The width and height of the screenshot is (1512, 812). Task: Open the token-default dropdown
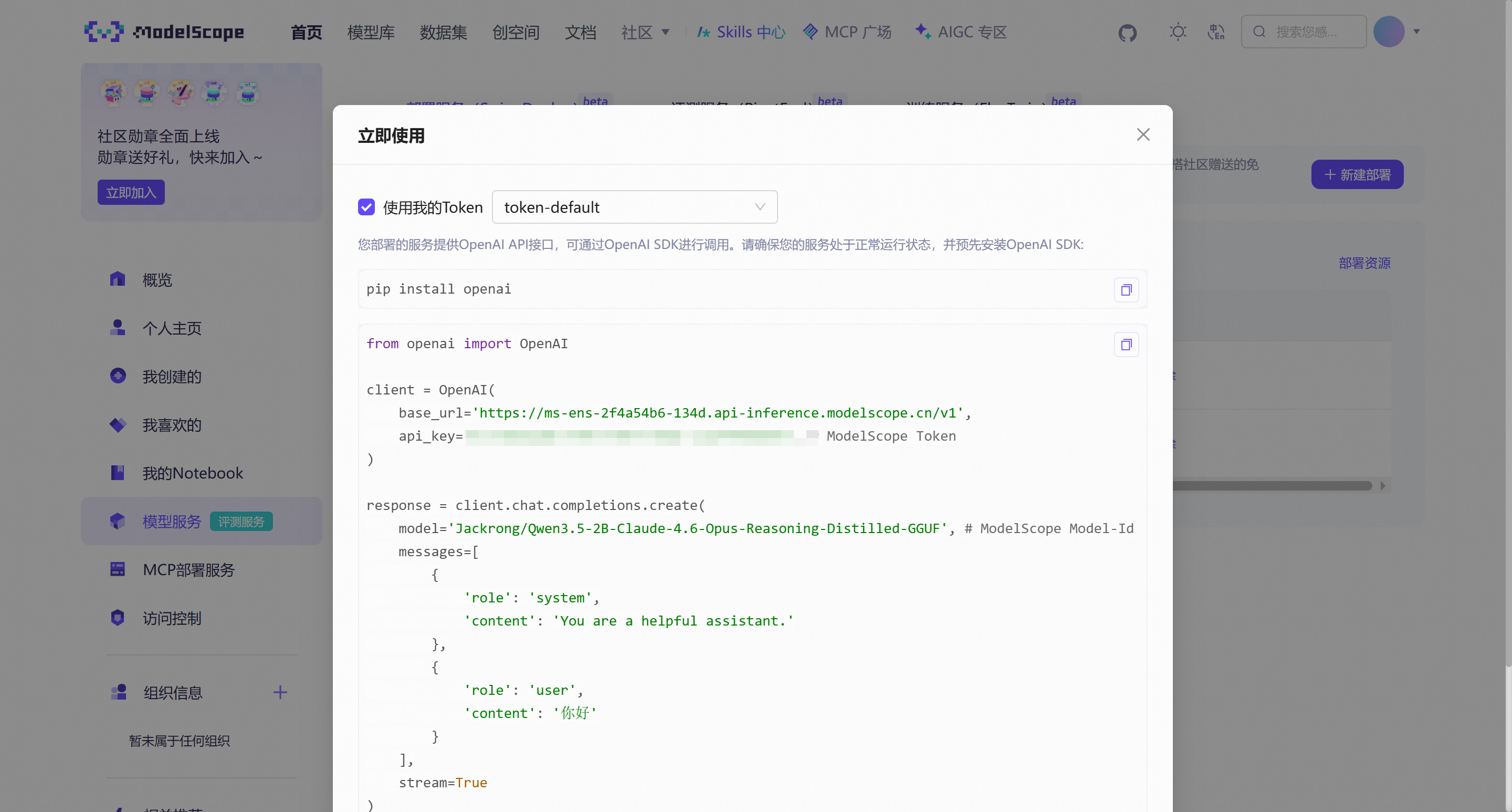(x=634, y=206)
